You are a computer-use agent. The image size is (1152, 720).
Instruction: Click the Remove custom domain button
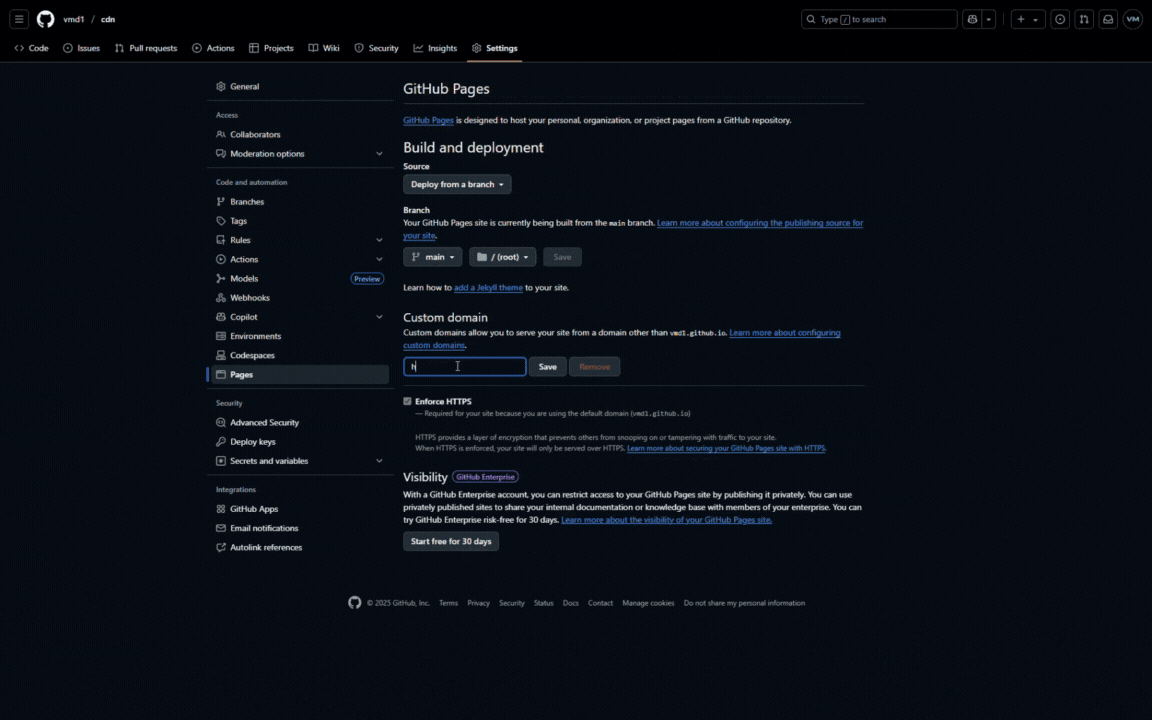(594, 367)
